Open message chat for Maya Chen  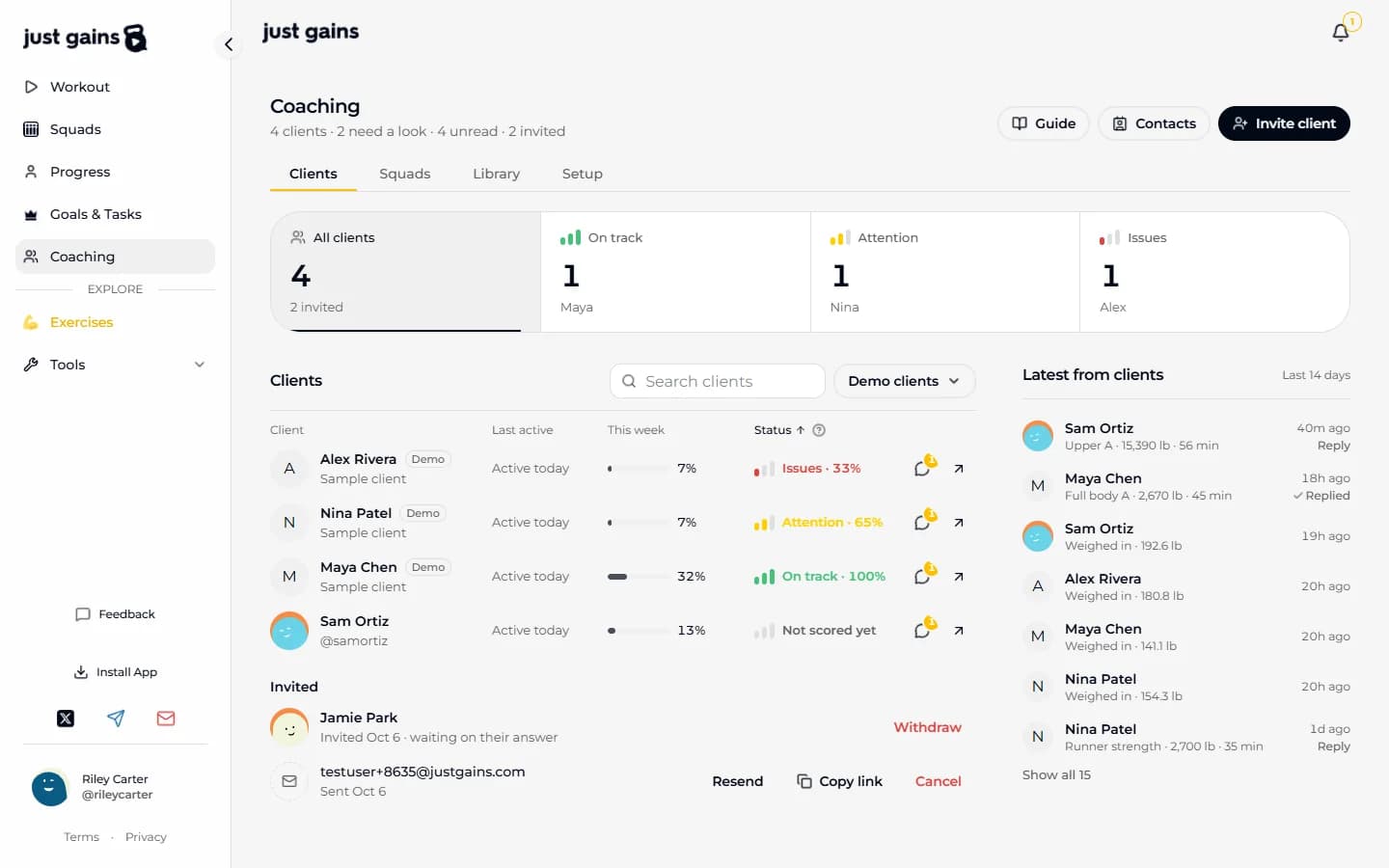coord(923,576)
